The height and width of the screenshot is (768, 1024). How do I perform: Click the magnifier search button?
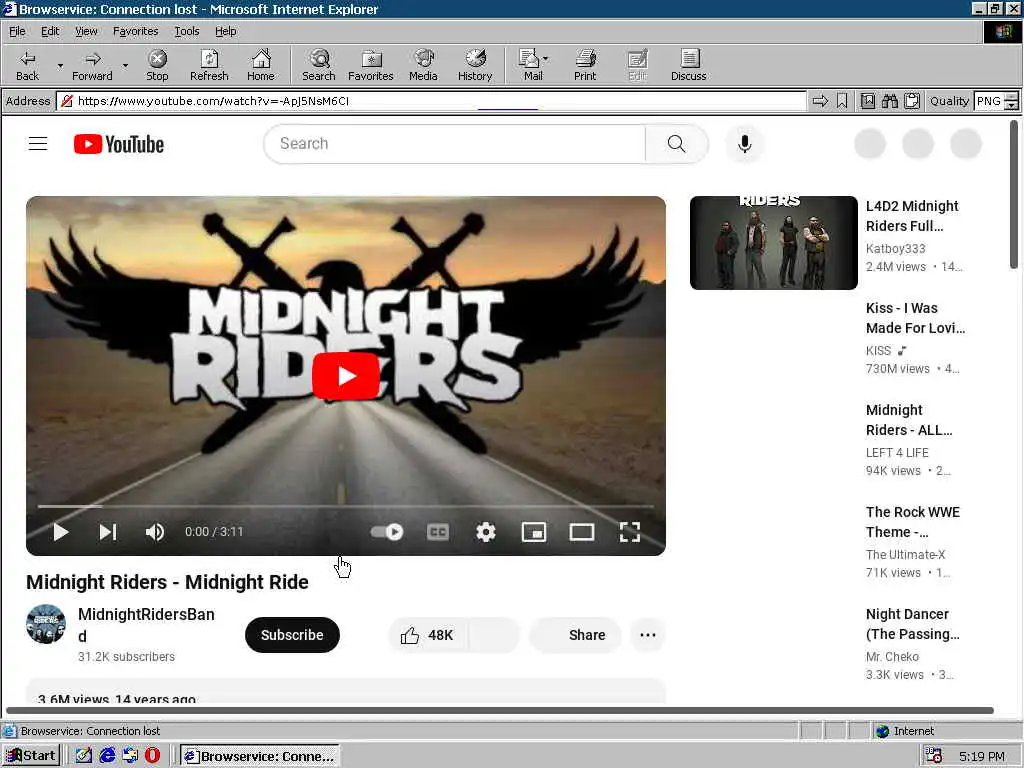(x=677, y=144)
